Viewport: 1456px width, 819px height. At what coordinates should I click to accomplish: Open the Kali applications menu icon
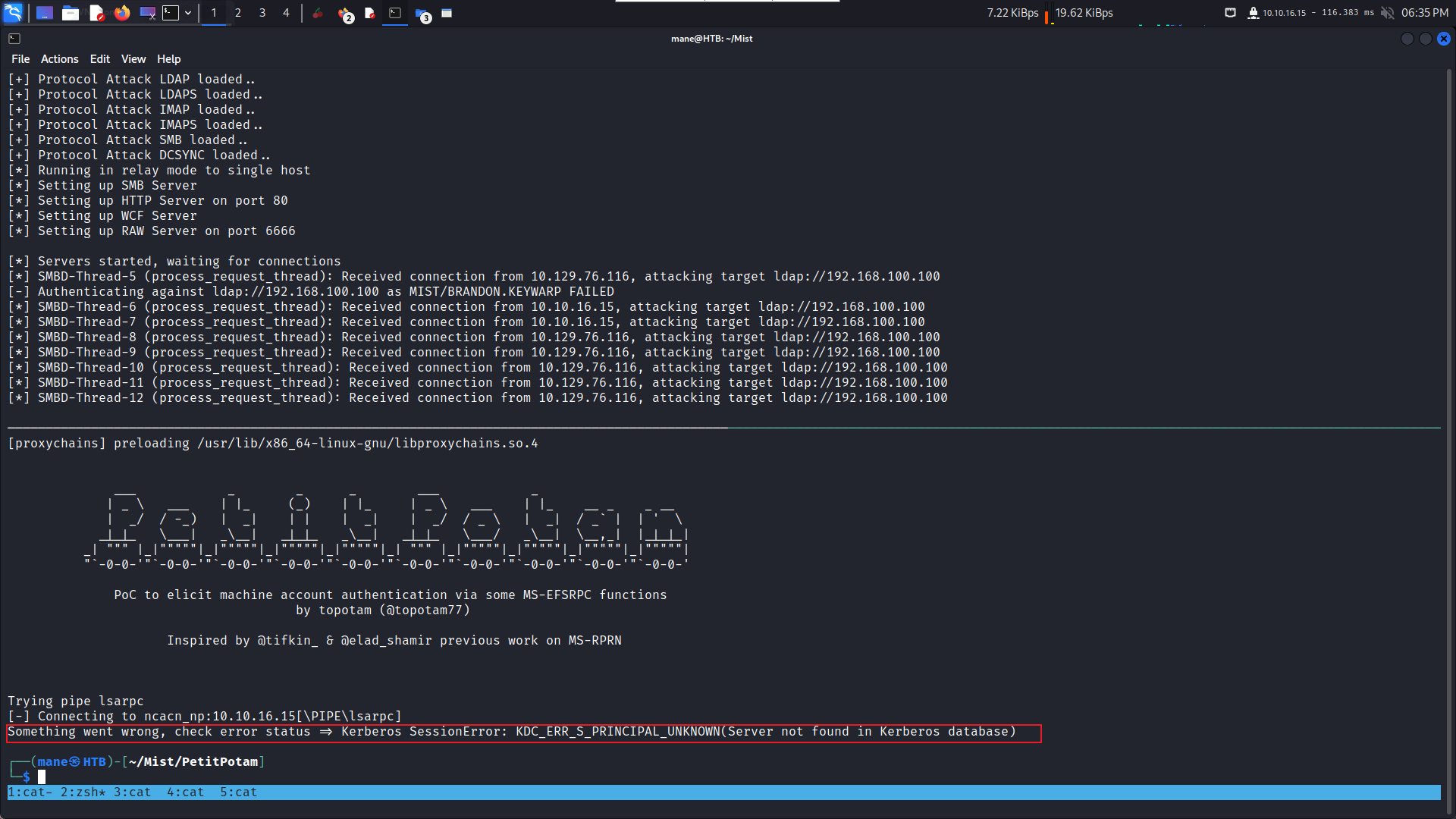pyautogui.click(x=14, y=13)
